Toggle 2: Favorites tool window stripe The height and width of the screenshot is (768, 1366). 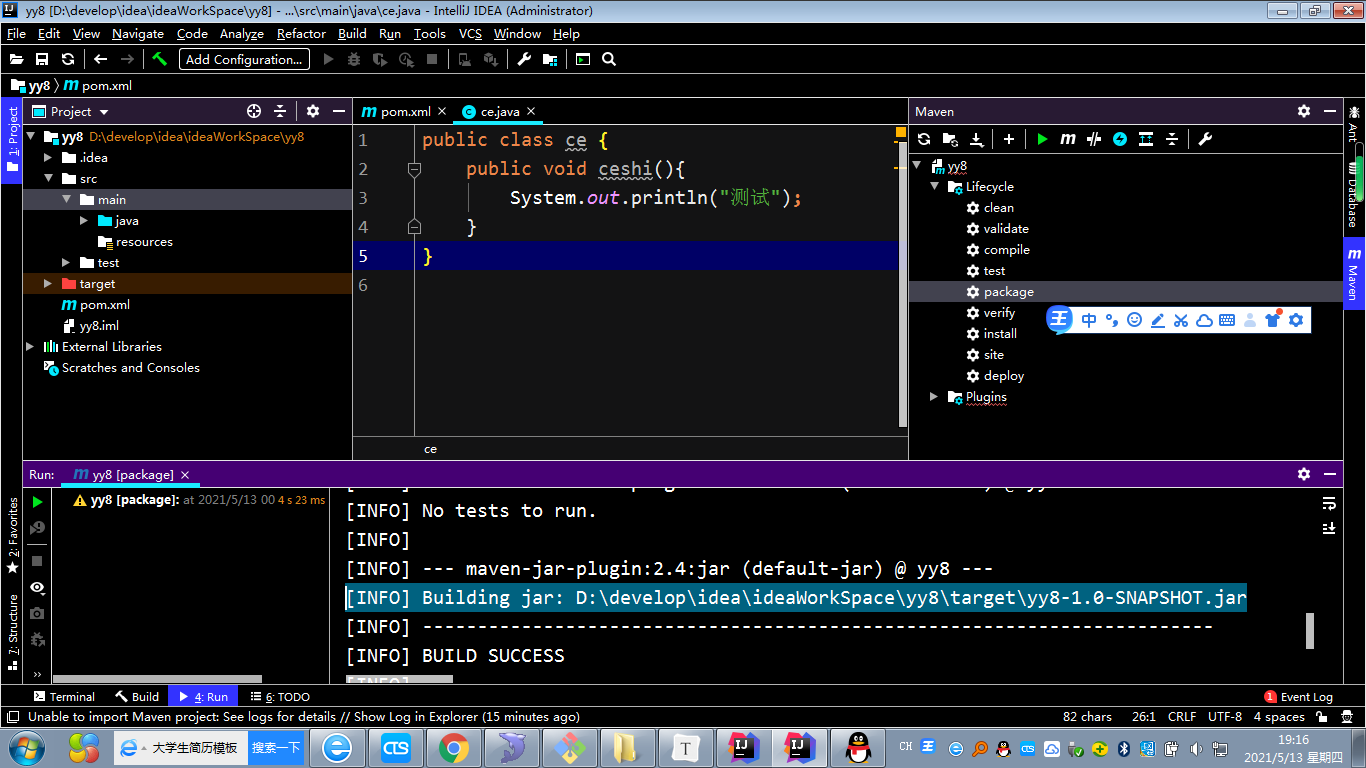12,535
